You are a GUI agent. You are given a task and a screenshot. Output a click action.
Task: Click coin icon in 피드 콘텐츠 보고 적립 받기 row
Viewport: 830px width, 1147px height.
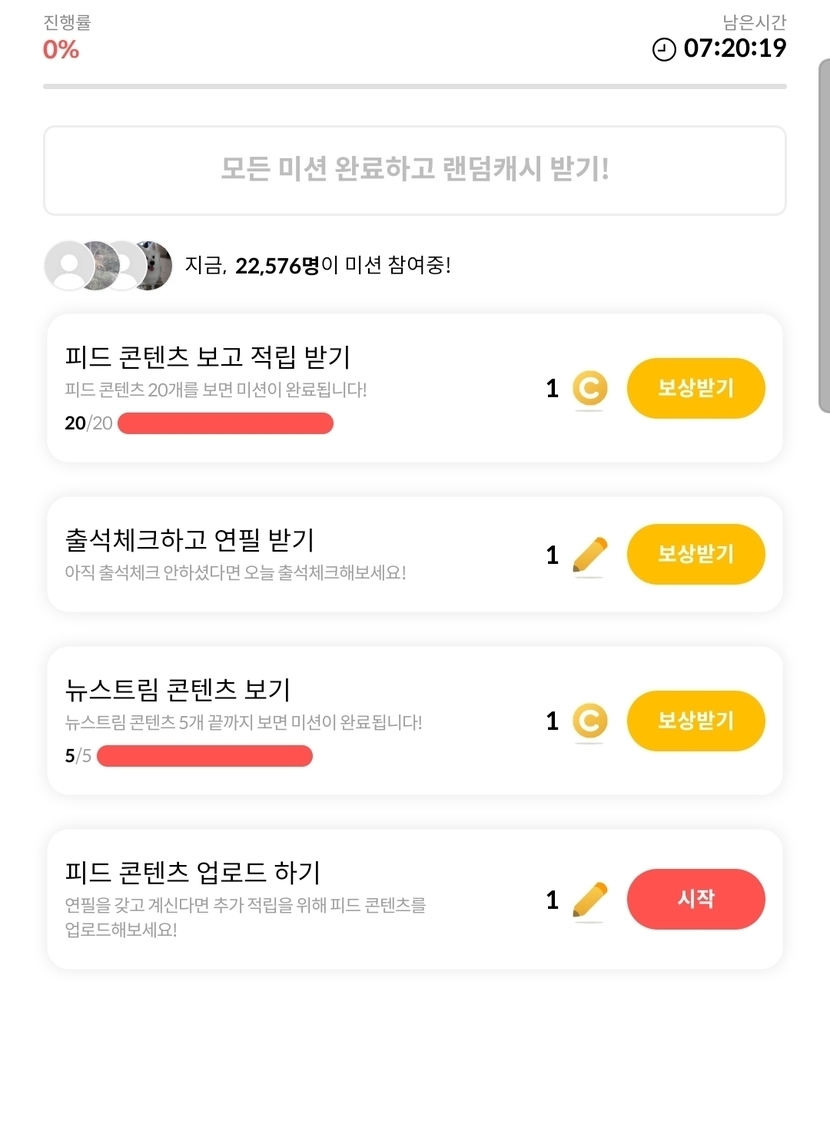pyautogui.click(x=590, y=388)
